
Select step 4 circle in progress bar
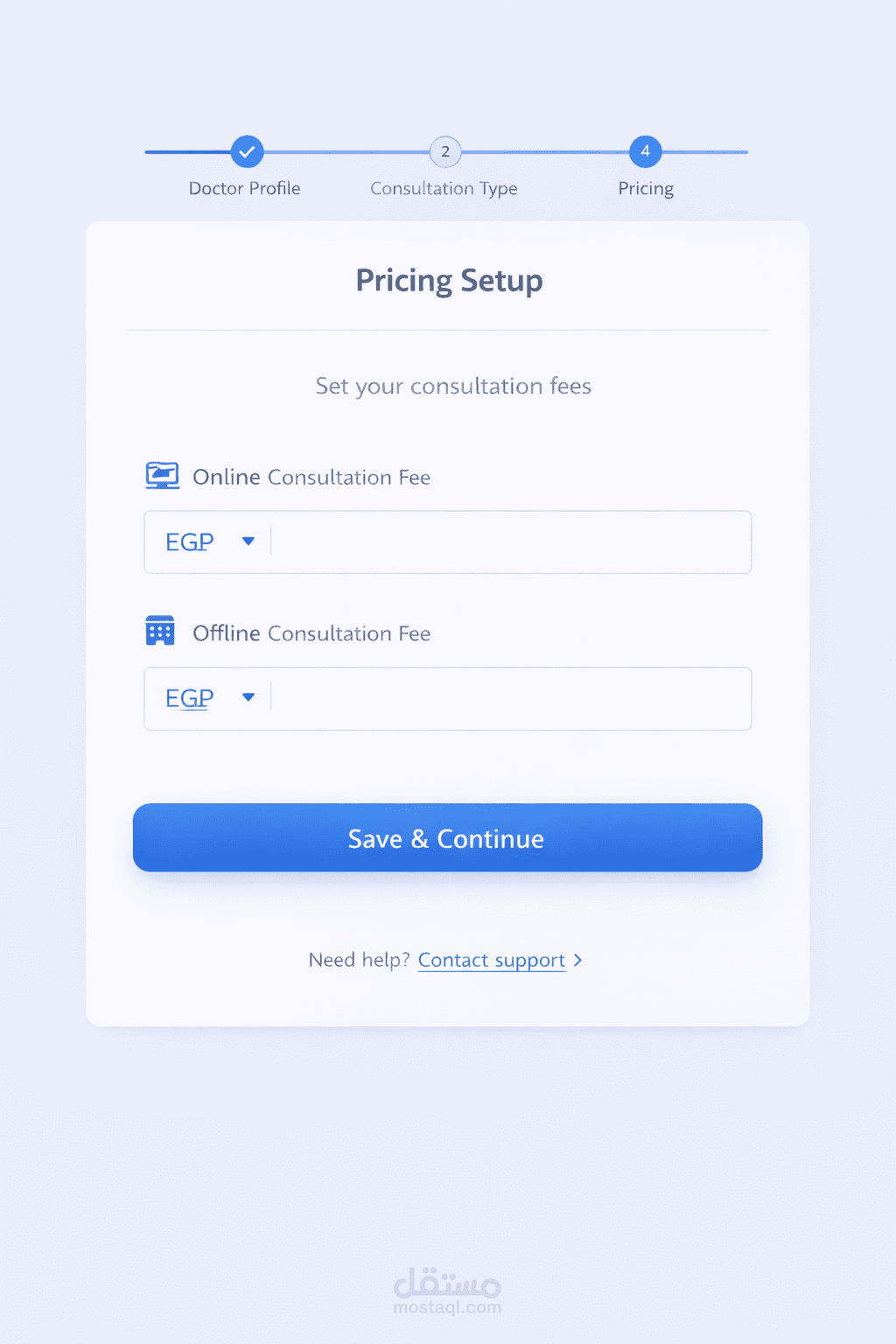[x=645, y=151]
